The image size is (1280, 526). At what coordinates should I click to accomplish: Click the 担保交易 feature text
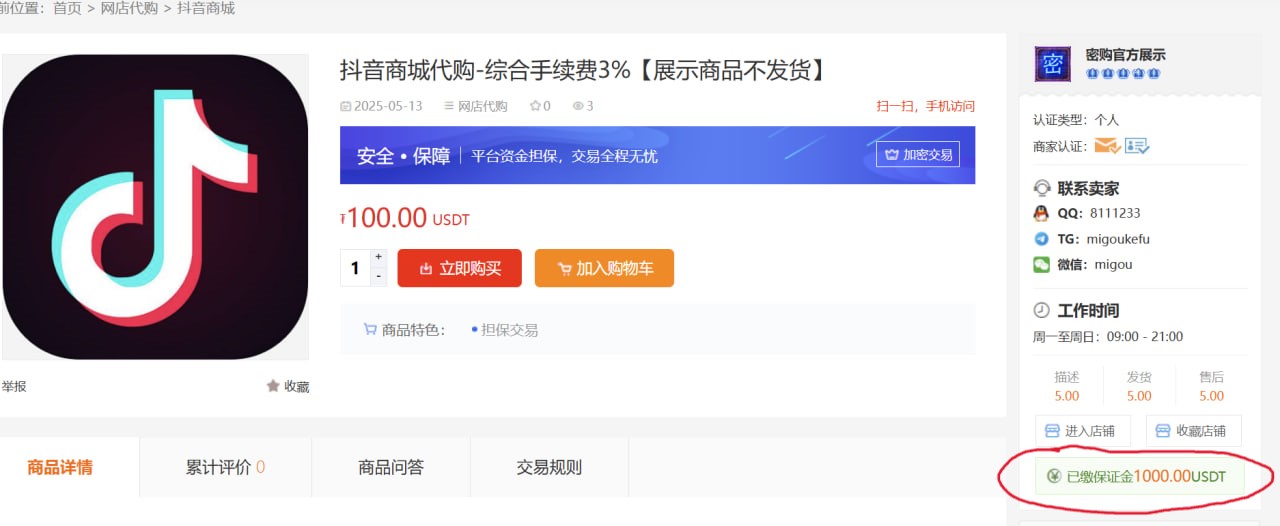(510, 330)
